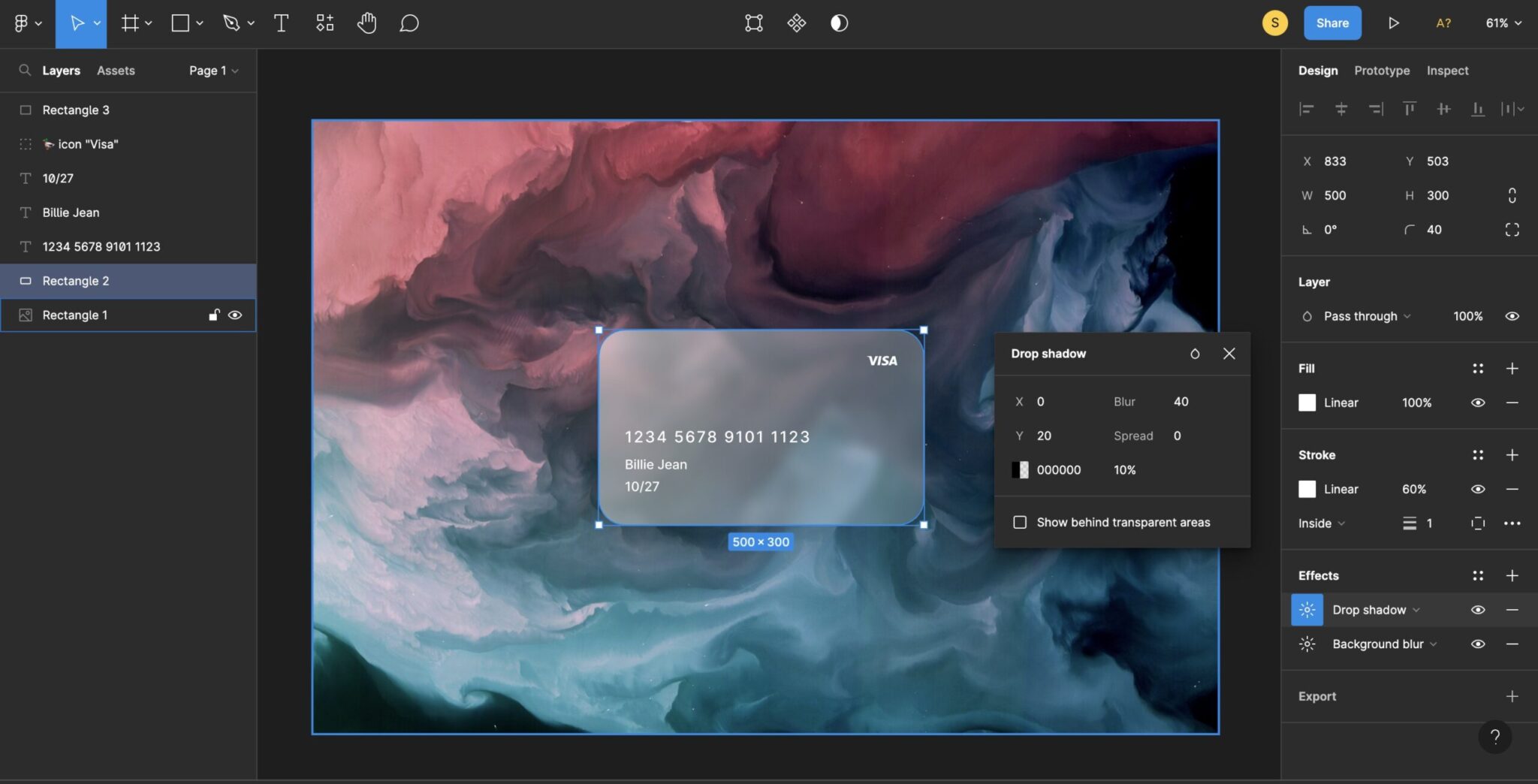Image resolution: width=1538 pixels, height=784 pixels.
Task: Click the Present play button
Action: (1395, 23)
